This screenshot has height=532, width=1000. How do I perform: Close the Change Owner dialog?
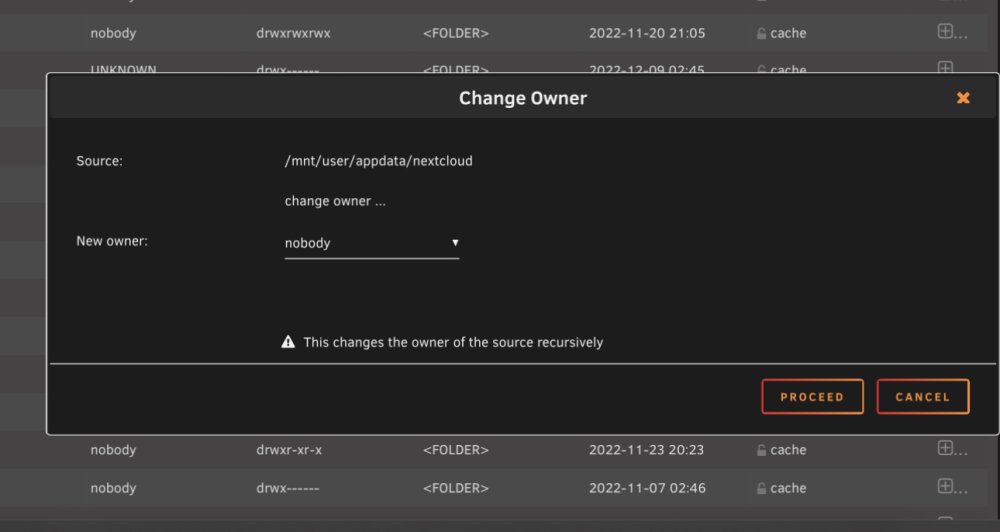tap(963, 98)
